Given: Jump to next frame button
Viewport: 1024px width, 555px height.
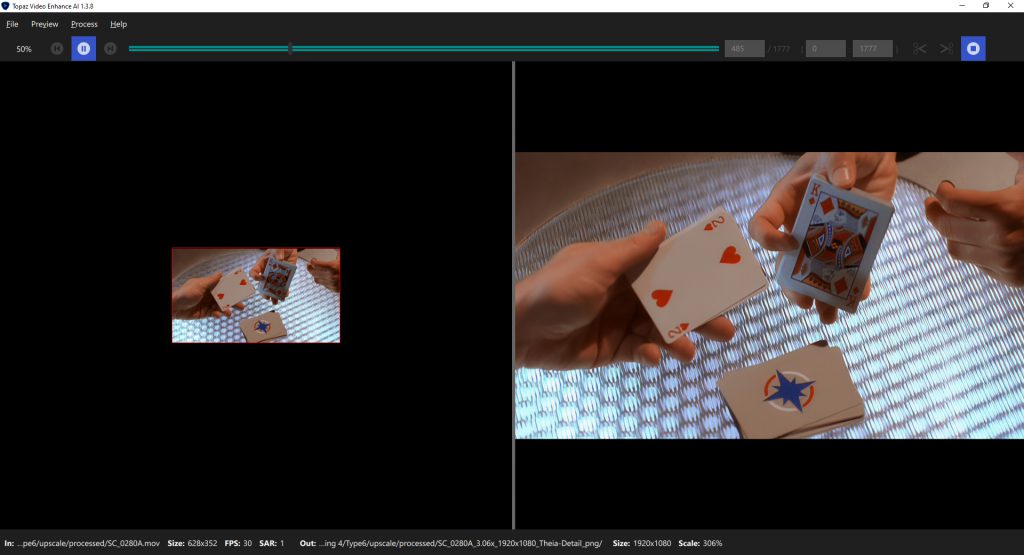Looking at the screenshot, I should click(110, 48).
